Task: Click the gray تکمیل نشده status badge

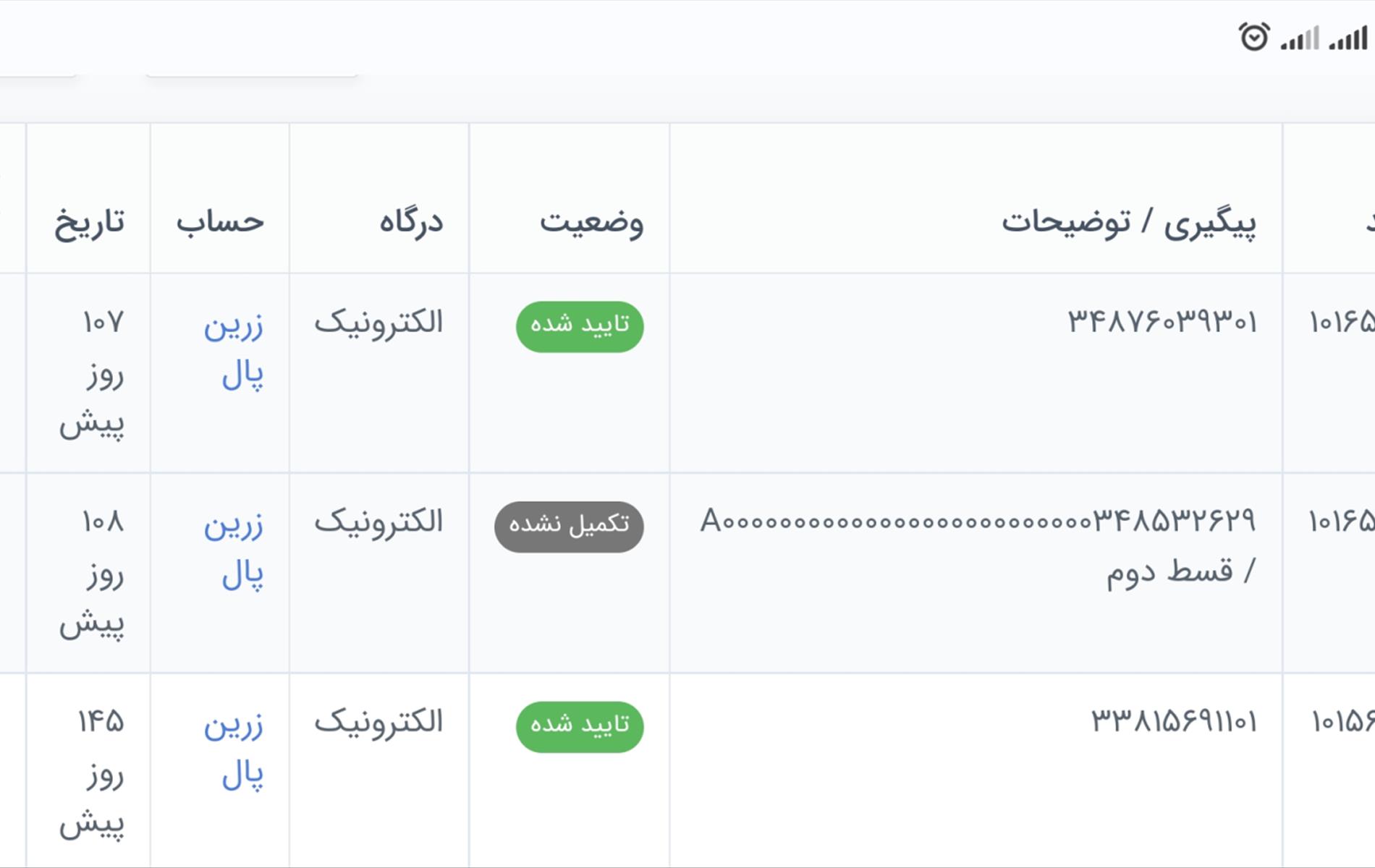Action: (569, 527)
